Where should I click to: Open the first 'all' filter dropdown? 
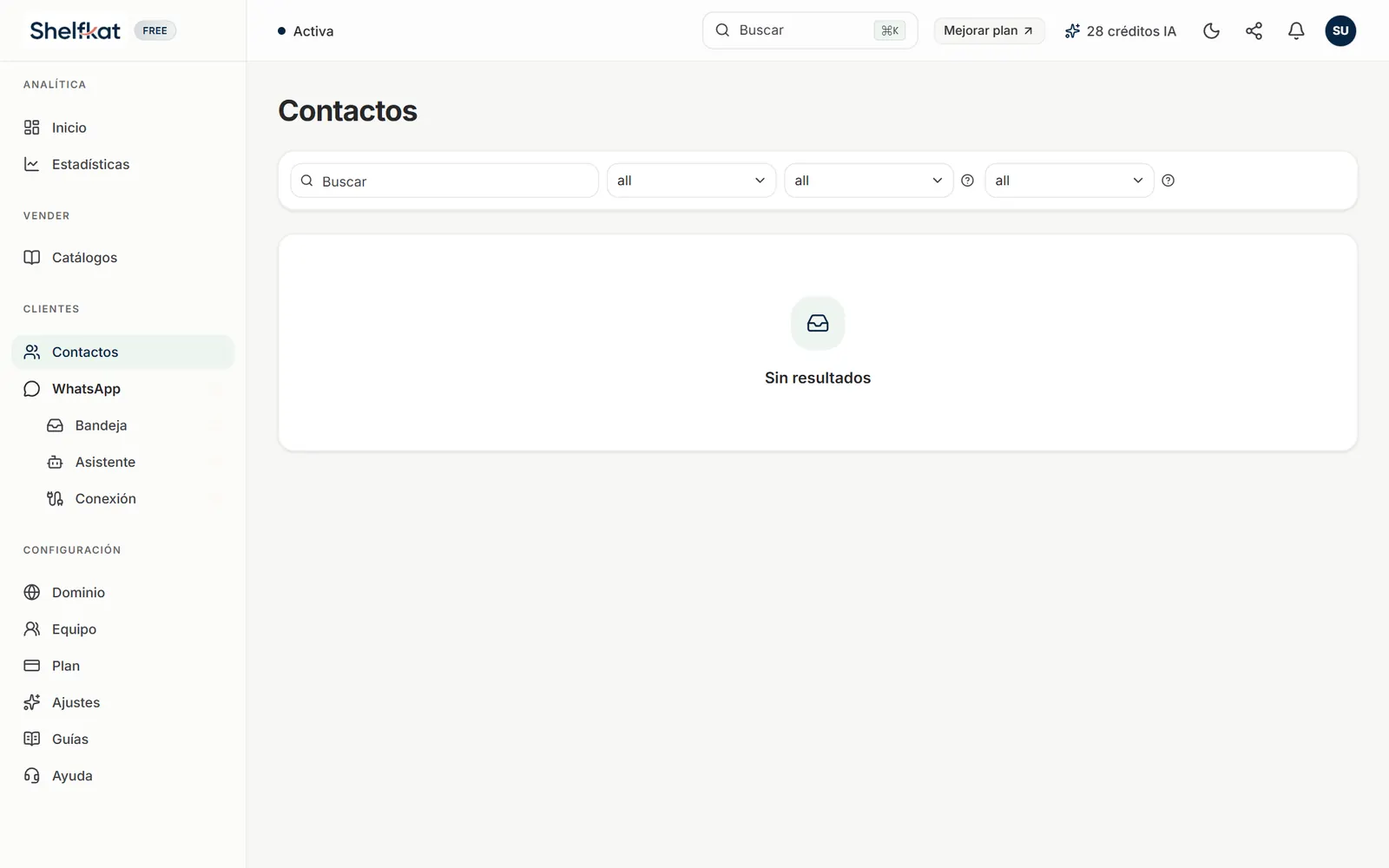(x=691, y=181)
